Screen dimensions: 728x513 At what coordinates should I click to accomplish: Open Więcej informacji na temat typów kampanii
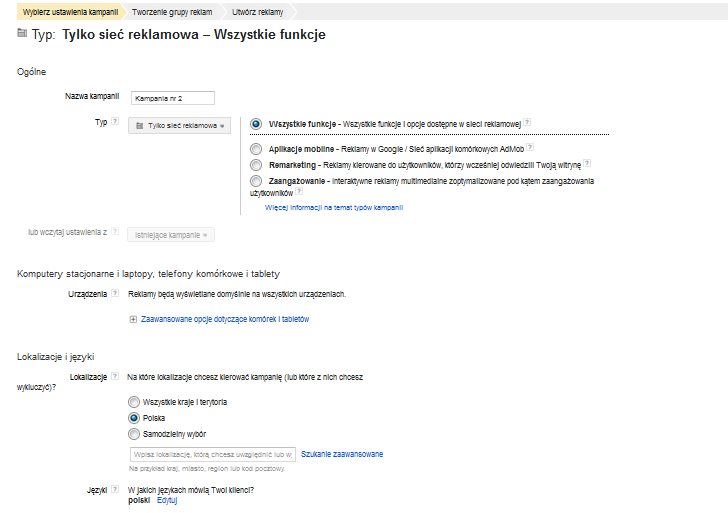[333, 207]
